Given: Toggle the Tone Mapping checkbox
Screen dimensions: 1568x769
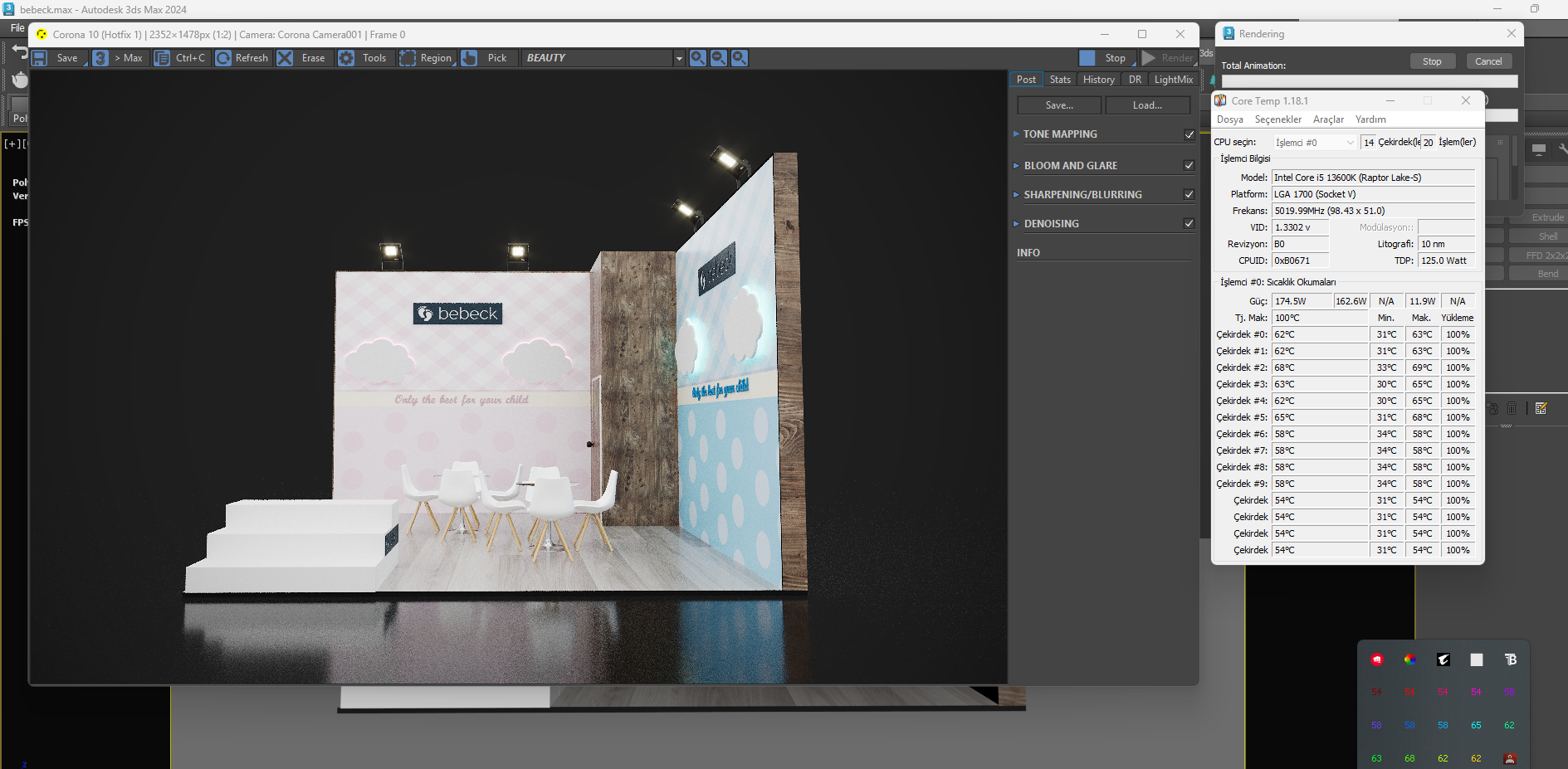Looking at the screenshot, I should (1189, 134).
